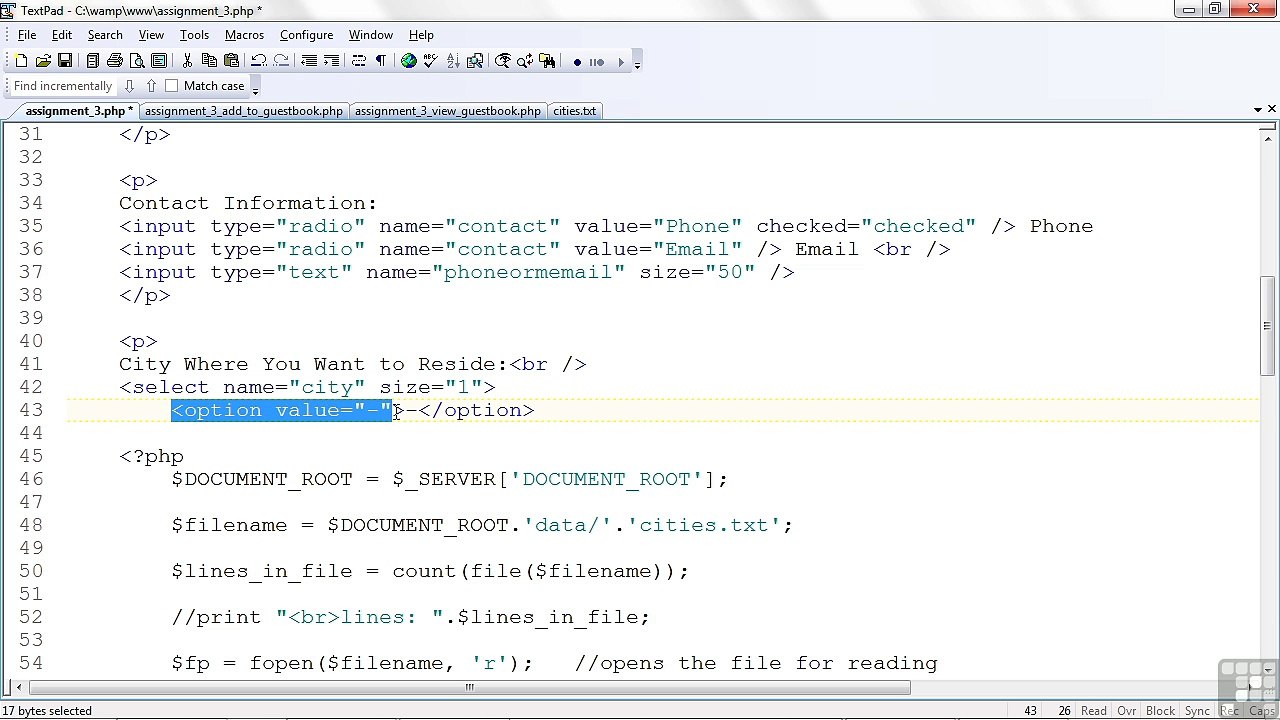This screenshot has width=1280, height=720.
Task: Switch to assignment_3_view_guestbook.php tab
Action: (447, 111)
